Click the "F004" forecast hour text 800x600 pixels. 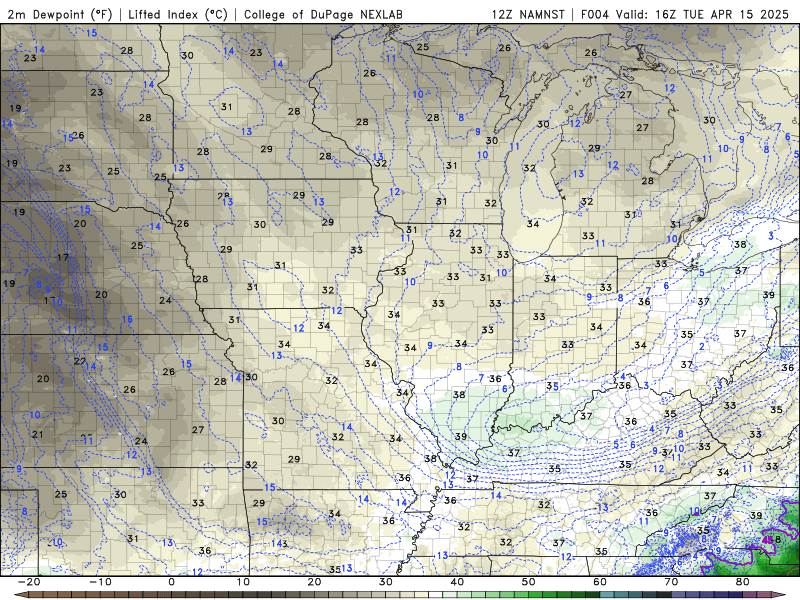pos(595,14)
